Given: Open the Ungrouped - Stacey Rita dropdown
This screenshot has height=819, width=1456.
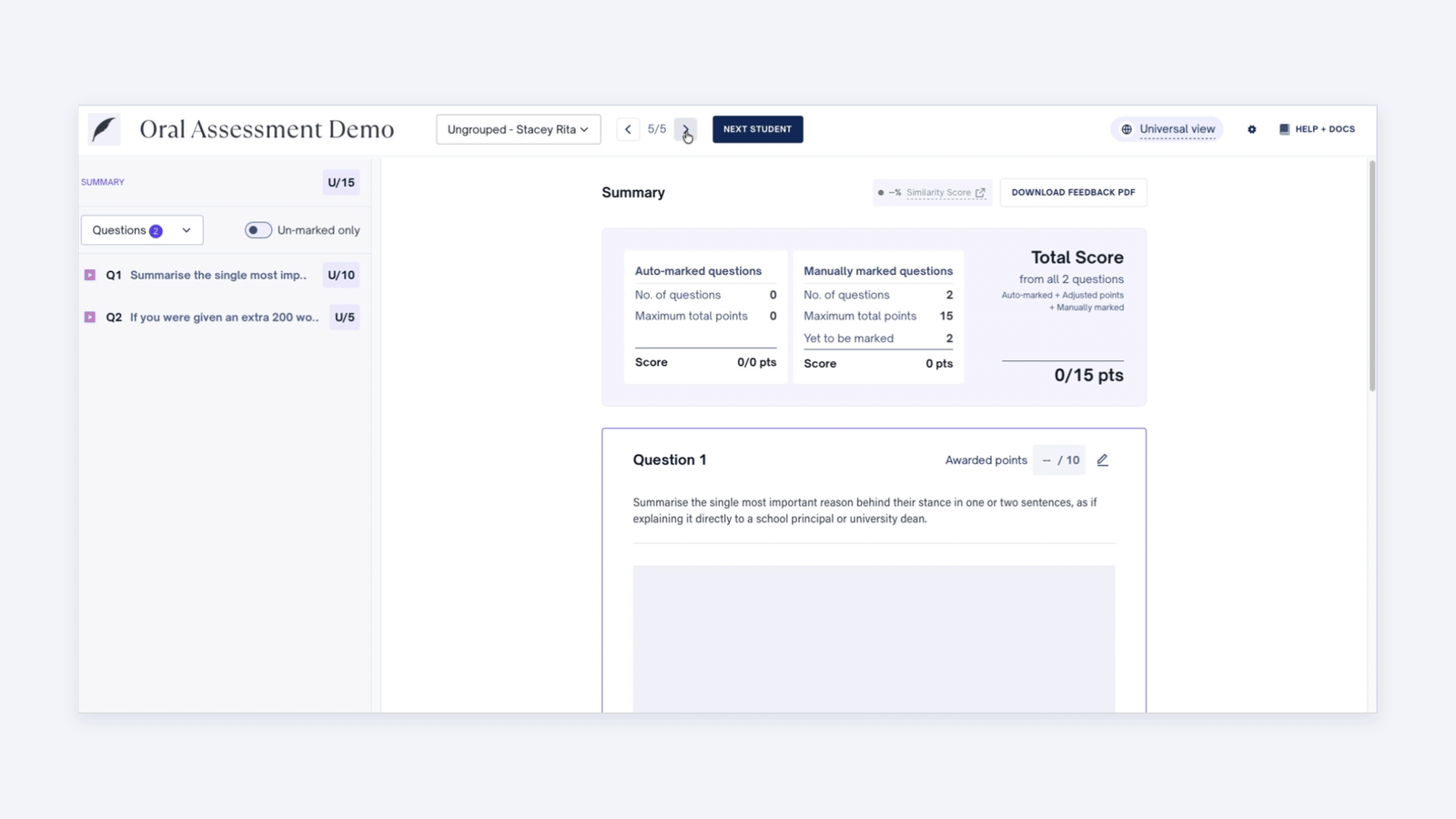Looking at the screenshot, I should [x=519, y=129].
